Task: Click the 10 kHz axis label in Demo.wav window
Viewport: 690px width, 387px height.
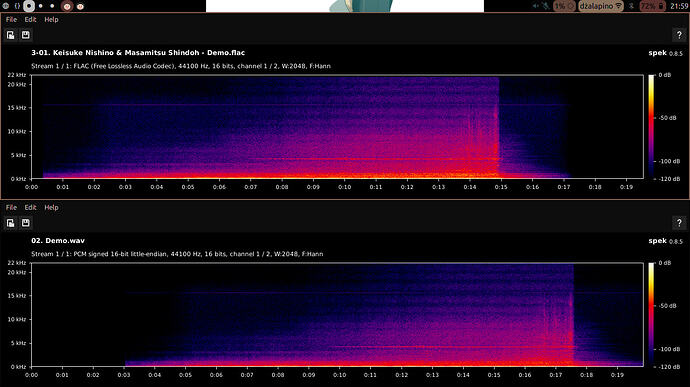Action: coord(17,320)
